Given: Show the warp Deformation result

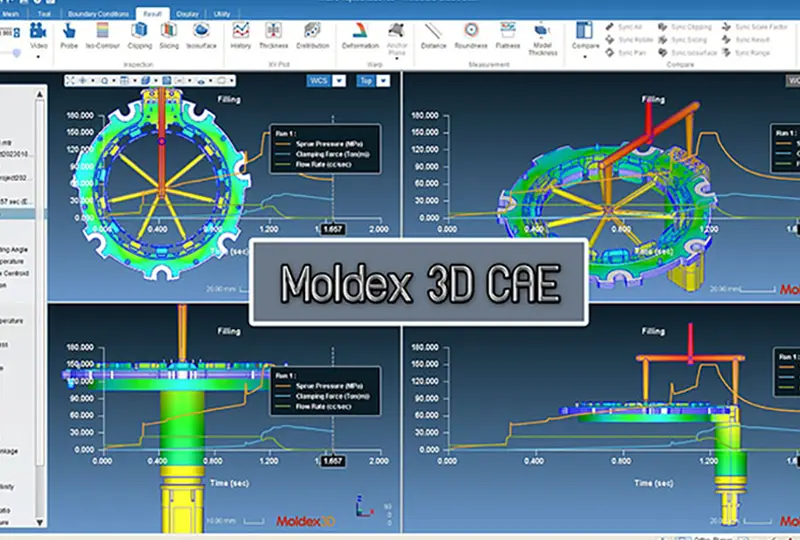Looking at the screenshot, I should pos(360,36).
